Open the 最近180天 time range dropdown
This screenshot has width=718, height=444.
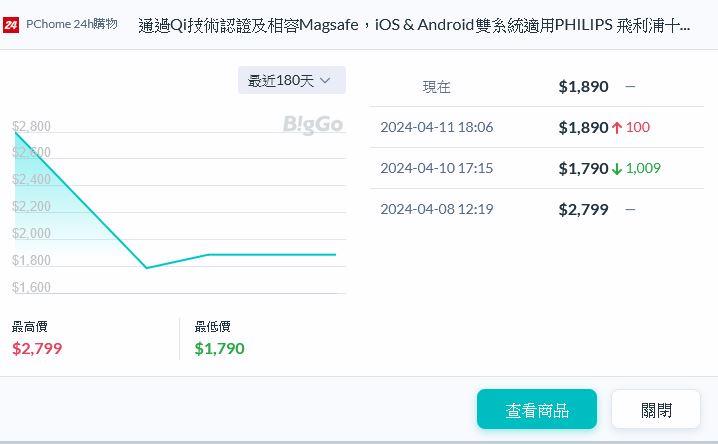[291, 81]
